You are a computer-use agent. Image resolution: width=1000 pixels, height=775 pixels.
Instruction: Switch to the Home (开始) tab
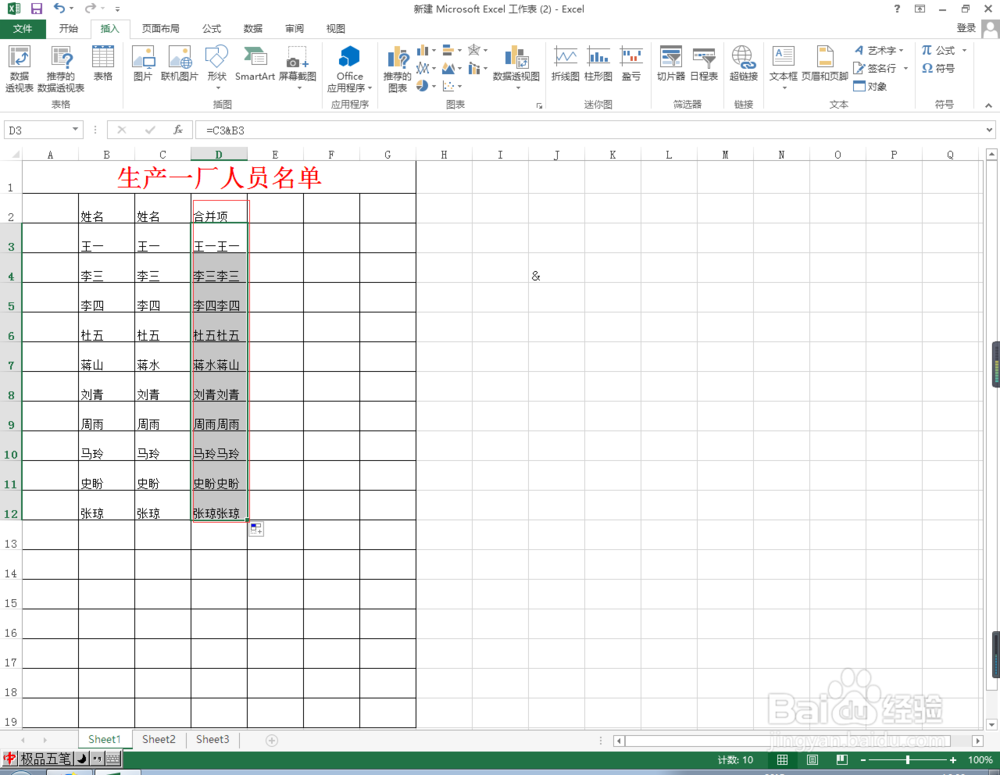68,29
